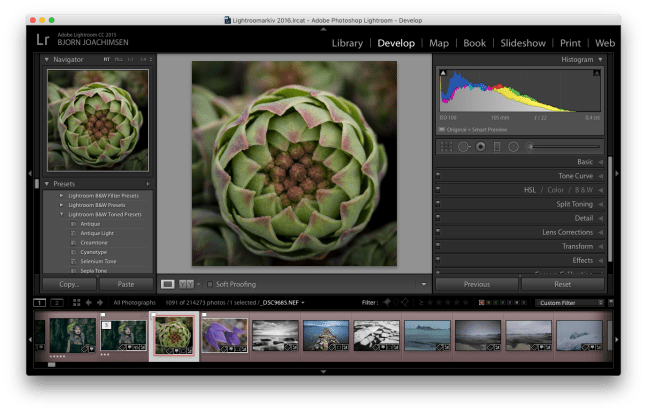
Task: Choose the Graduated Filter tool
Action: point(496,147)
